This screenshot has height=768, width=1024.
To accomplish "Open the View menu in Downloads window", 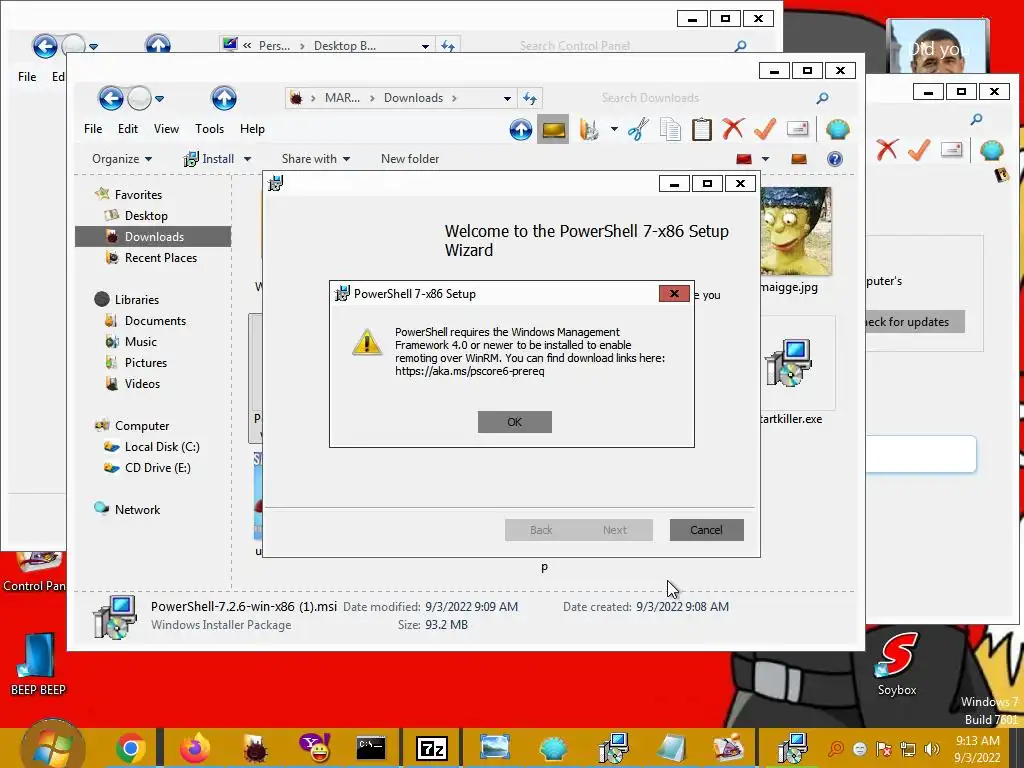I will pos(166,129).
